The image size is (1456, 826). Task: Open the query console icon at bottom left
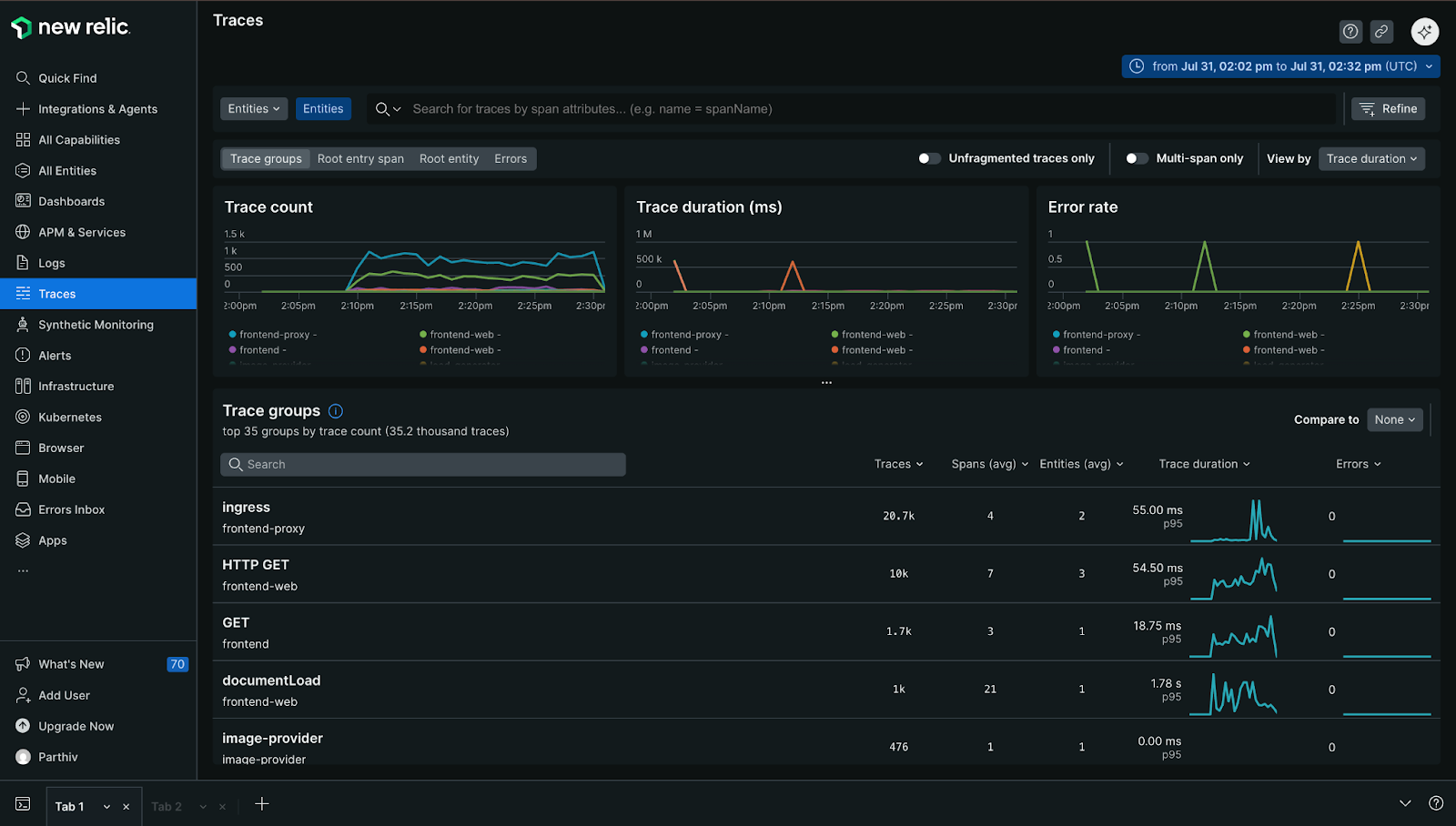pyautogui.click(x=23, y=804)
